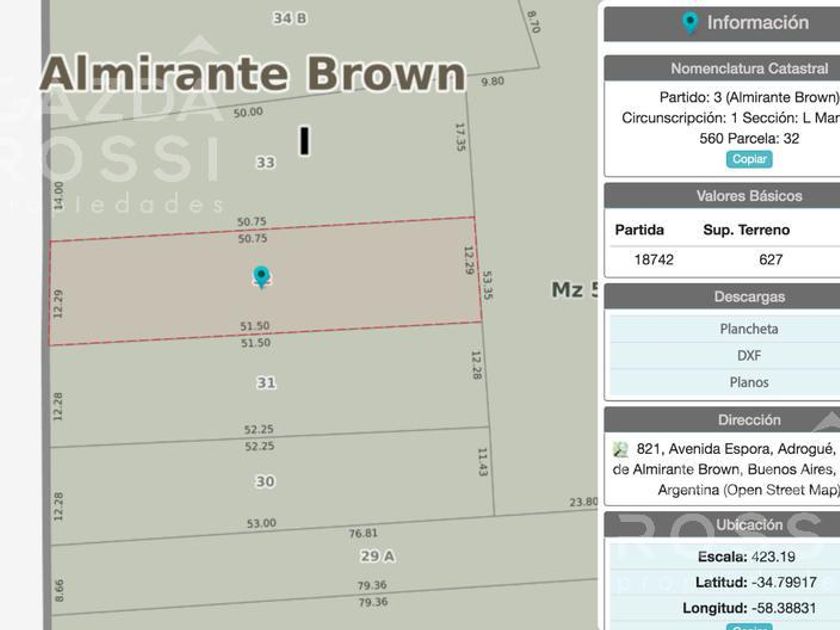
Task: Click the pin icon beside Información title
Action: point(689,23)
